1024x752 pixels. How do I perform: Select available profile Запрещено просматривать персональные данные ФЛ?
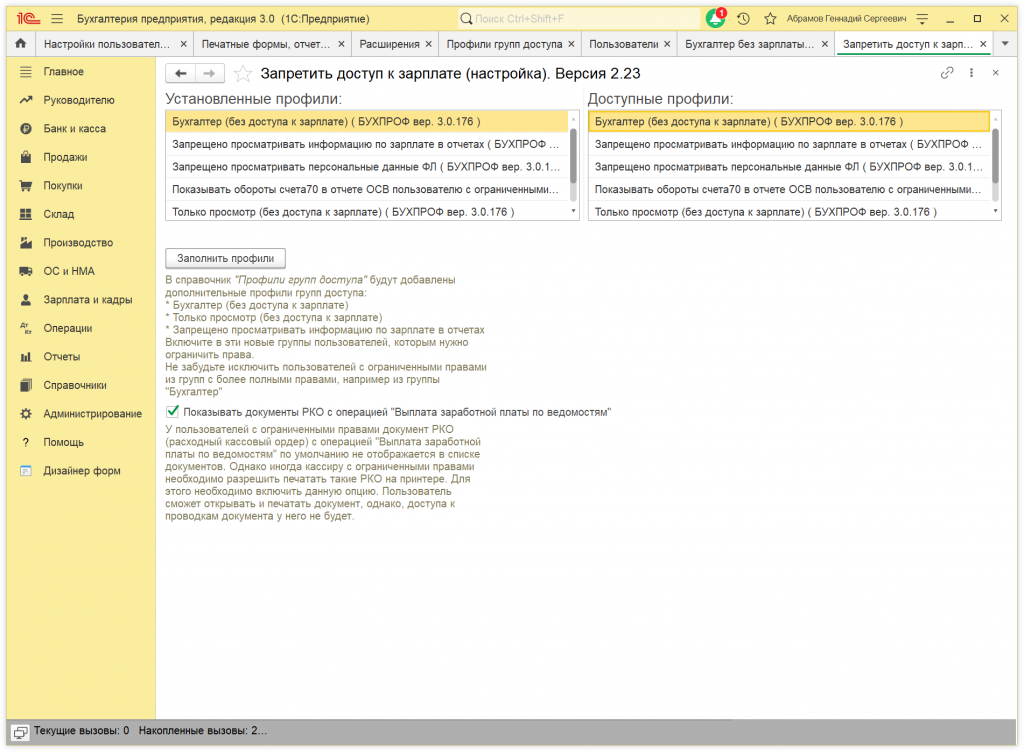click(x=790, y=167)
